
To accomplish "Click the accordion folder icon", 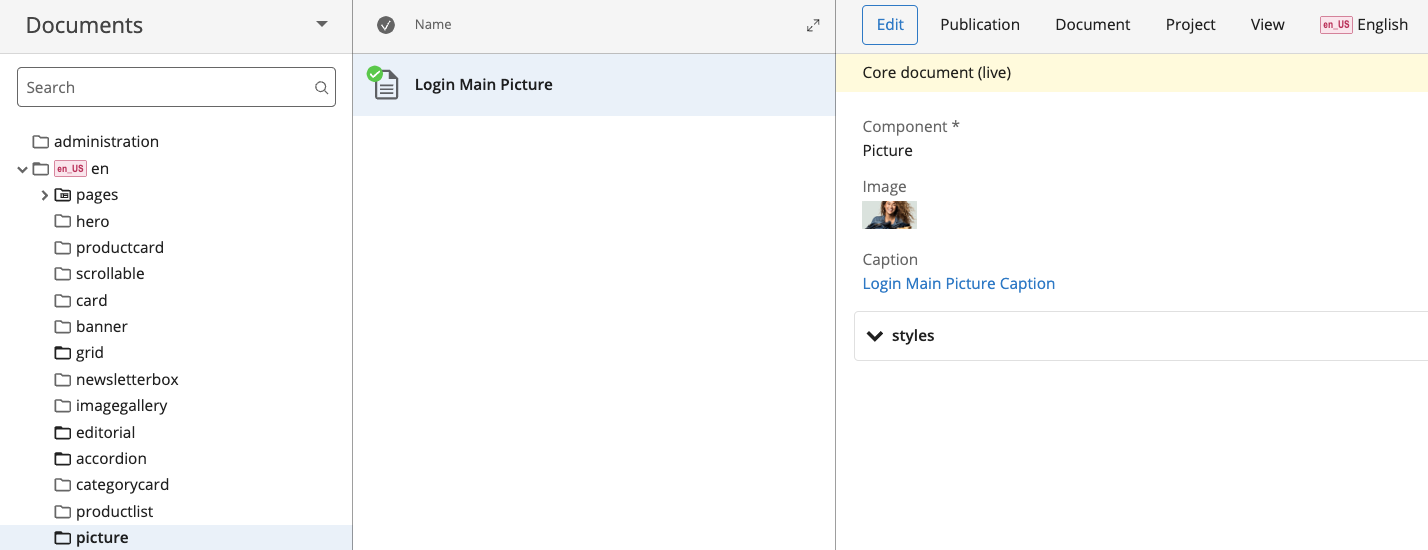I will point(63,459).
